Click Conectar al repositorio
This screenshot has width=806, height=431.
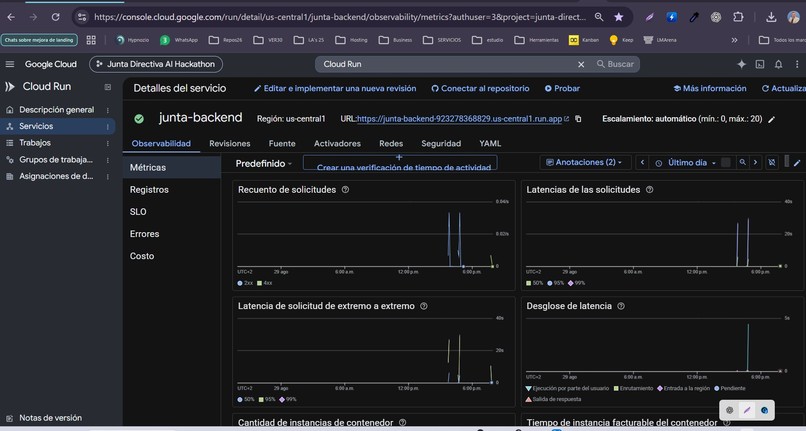(480, 88)
